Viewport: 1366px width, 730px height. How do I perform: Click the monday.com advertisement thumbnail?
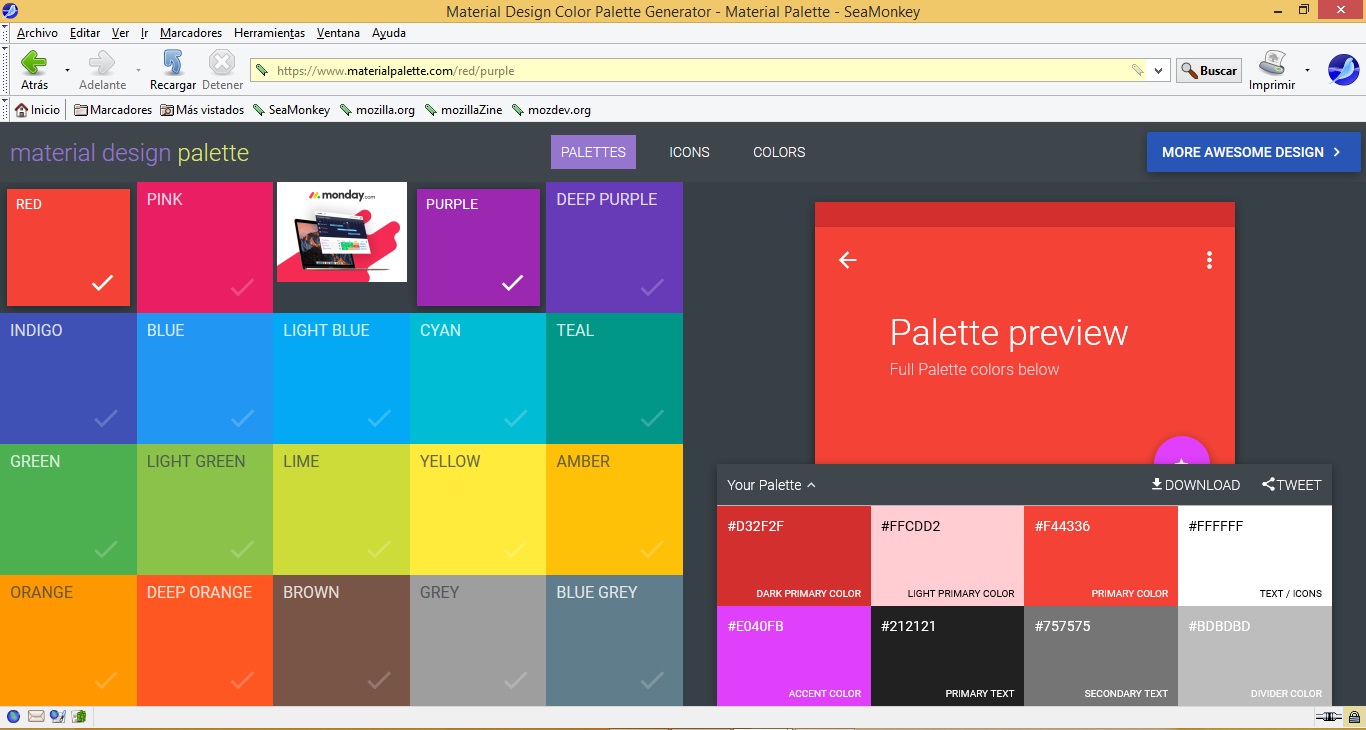click(342, 232)
